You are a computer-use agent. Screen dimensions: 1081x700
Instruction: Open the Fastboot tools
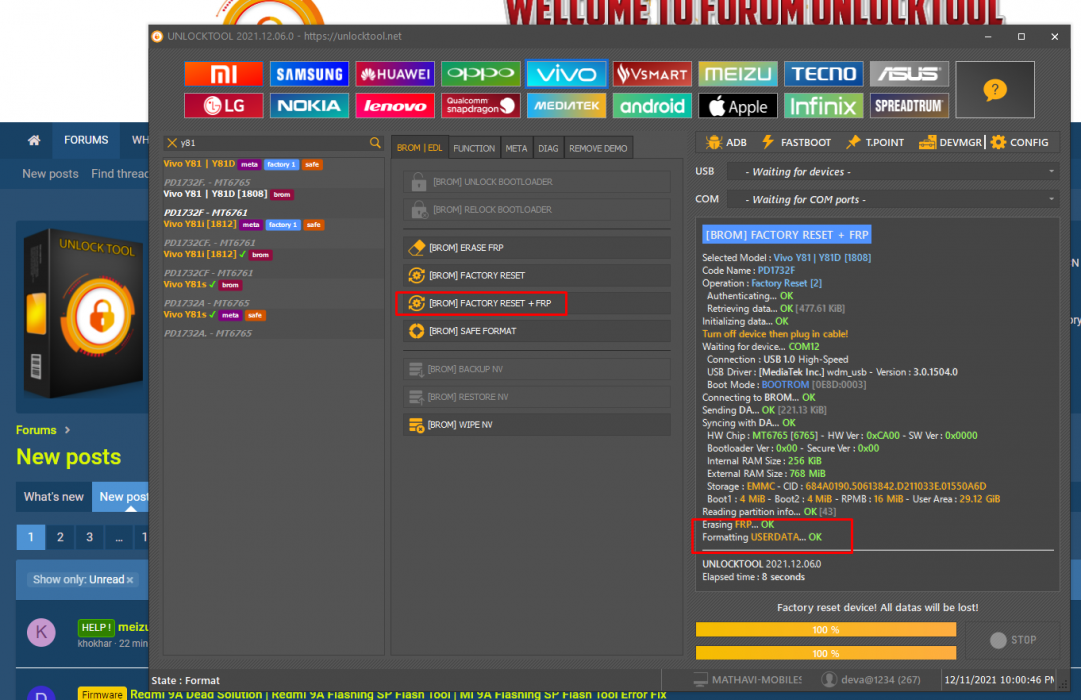point(796,143)
